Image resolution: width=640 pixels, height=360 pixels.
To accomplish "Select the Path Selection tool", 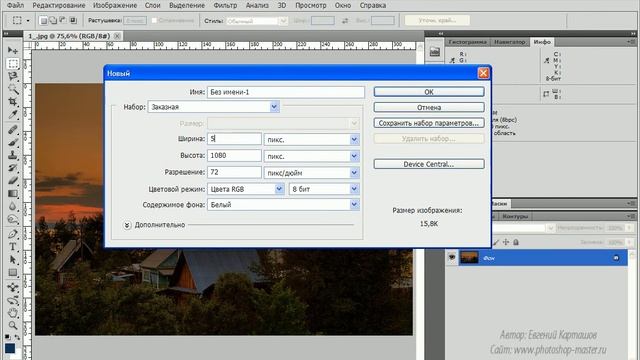I will (13, 260).
